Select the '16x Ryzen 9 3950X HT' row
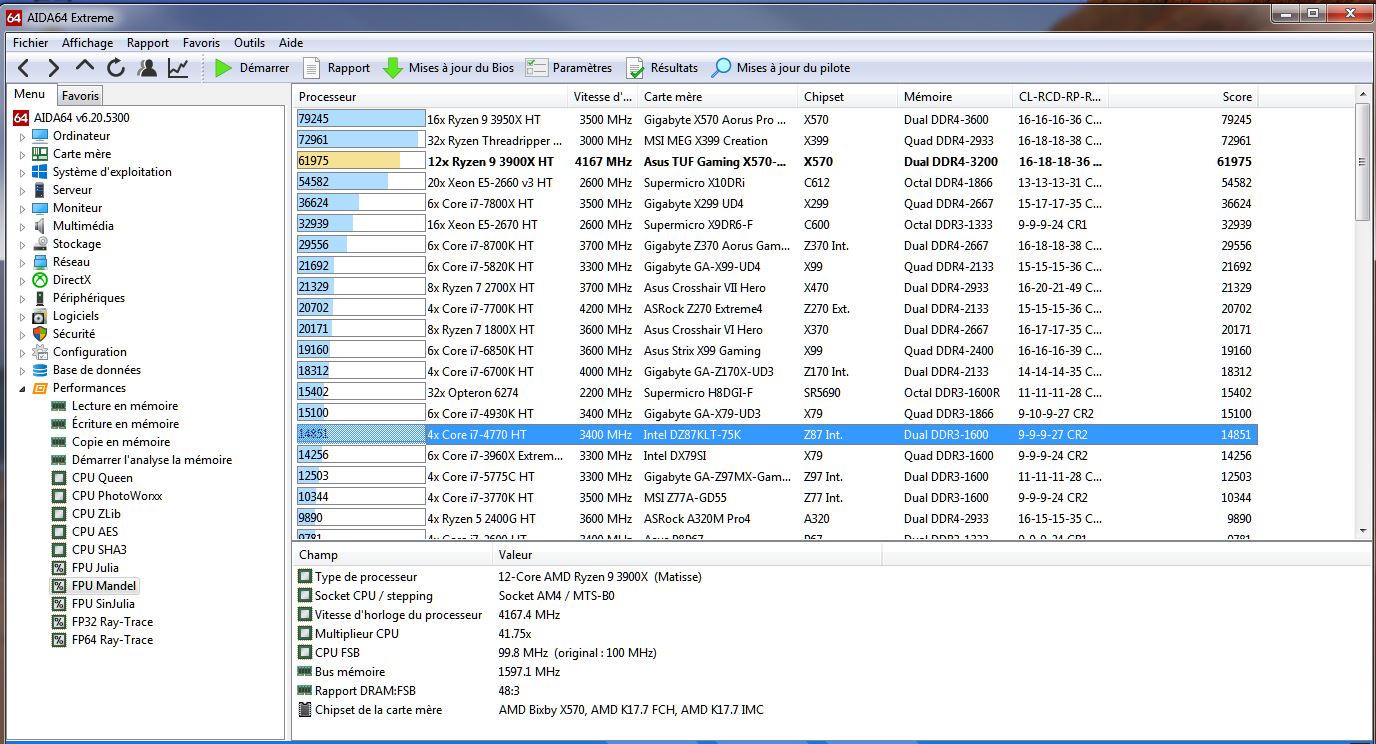Image resolution: width=1376 pixels, height=744 pixels. (x=775, y=119)
